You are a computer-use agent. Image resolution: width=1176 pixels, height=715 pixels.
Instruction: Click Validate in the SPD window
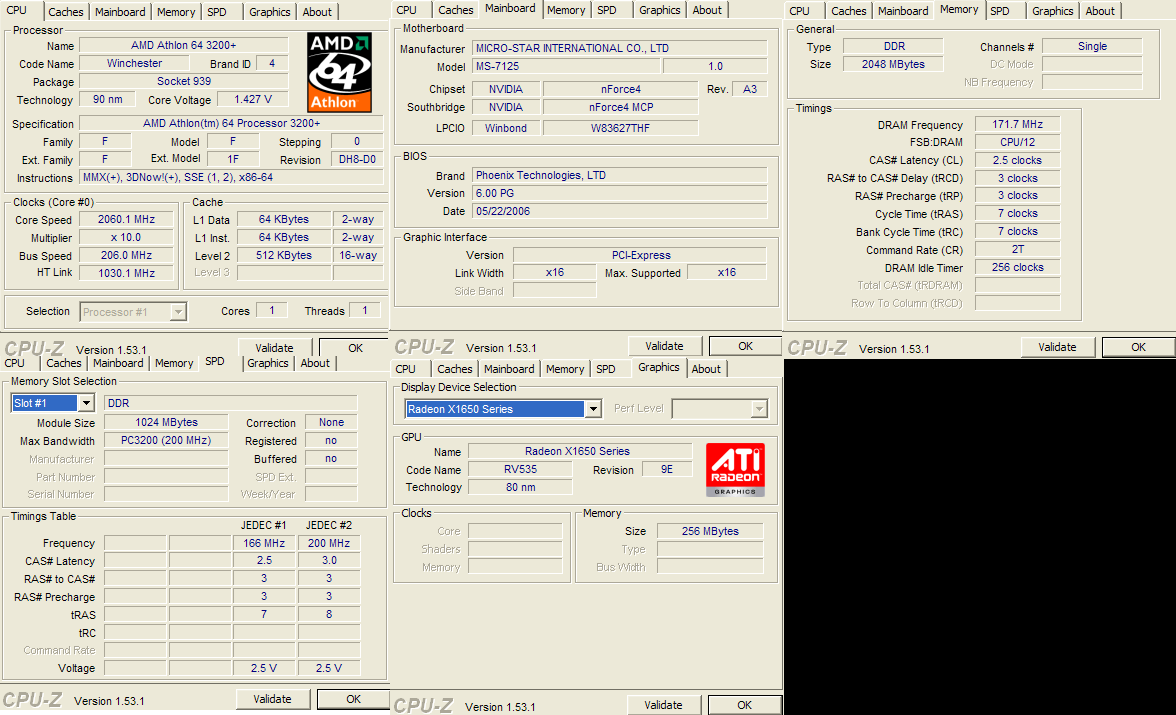[x=272, y=698]
